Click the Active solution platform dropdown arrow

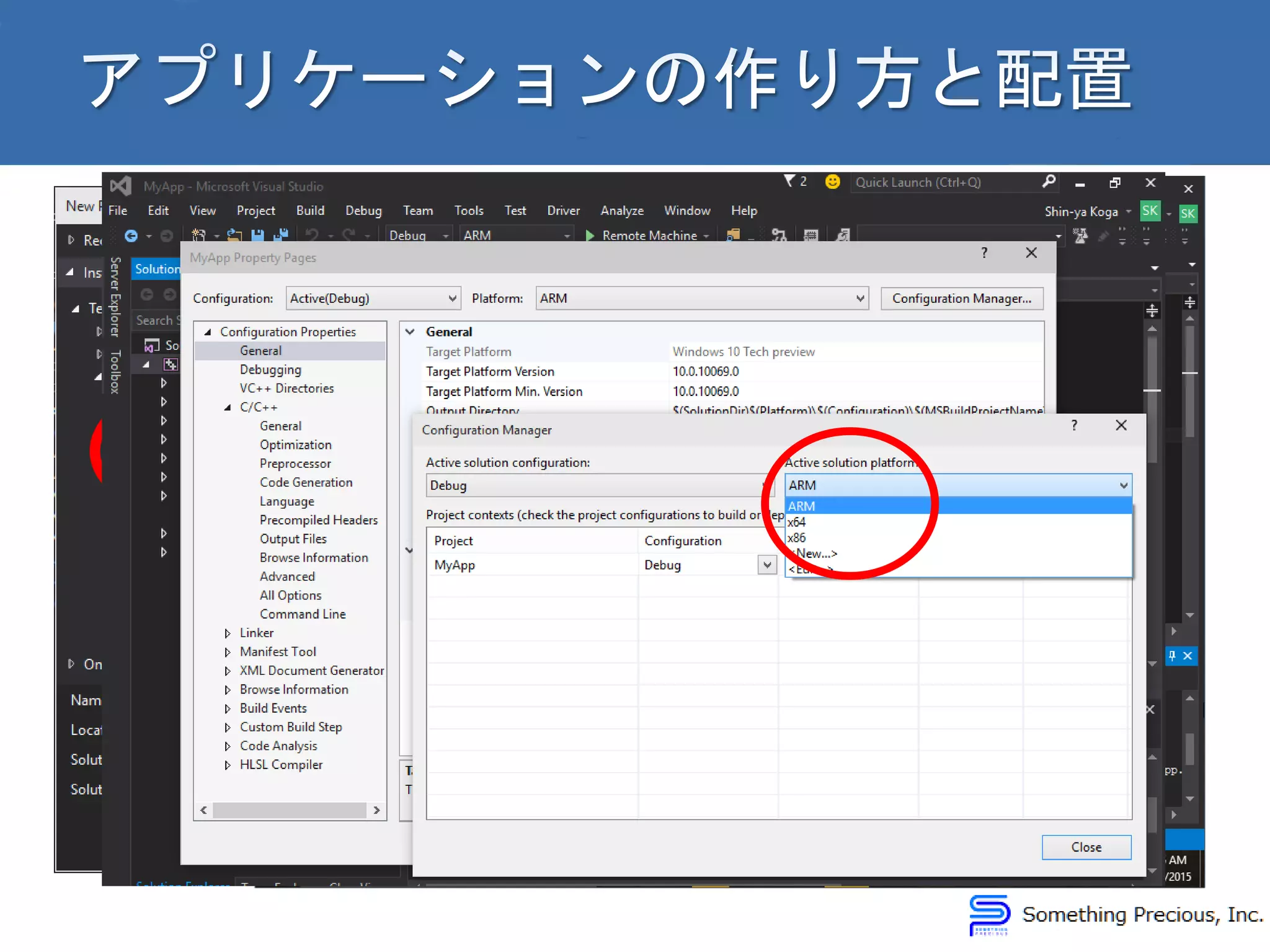1123,485
